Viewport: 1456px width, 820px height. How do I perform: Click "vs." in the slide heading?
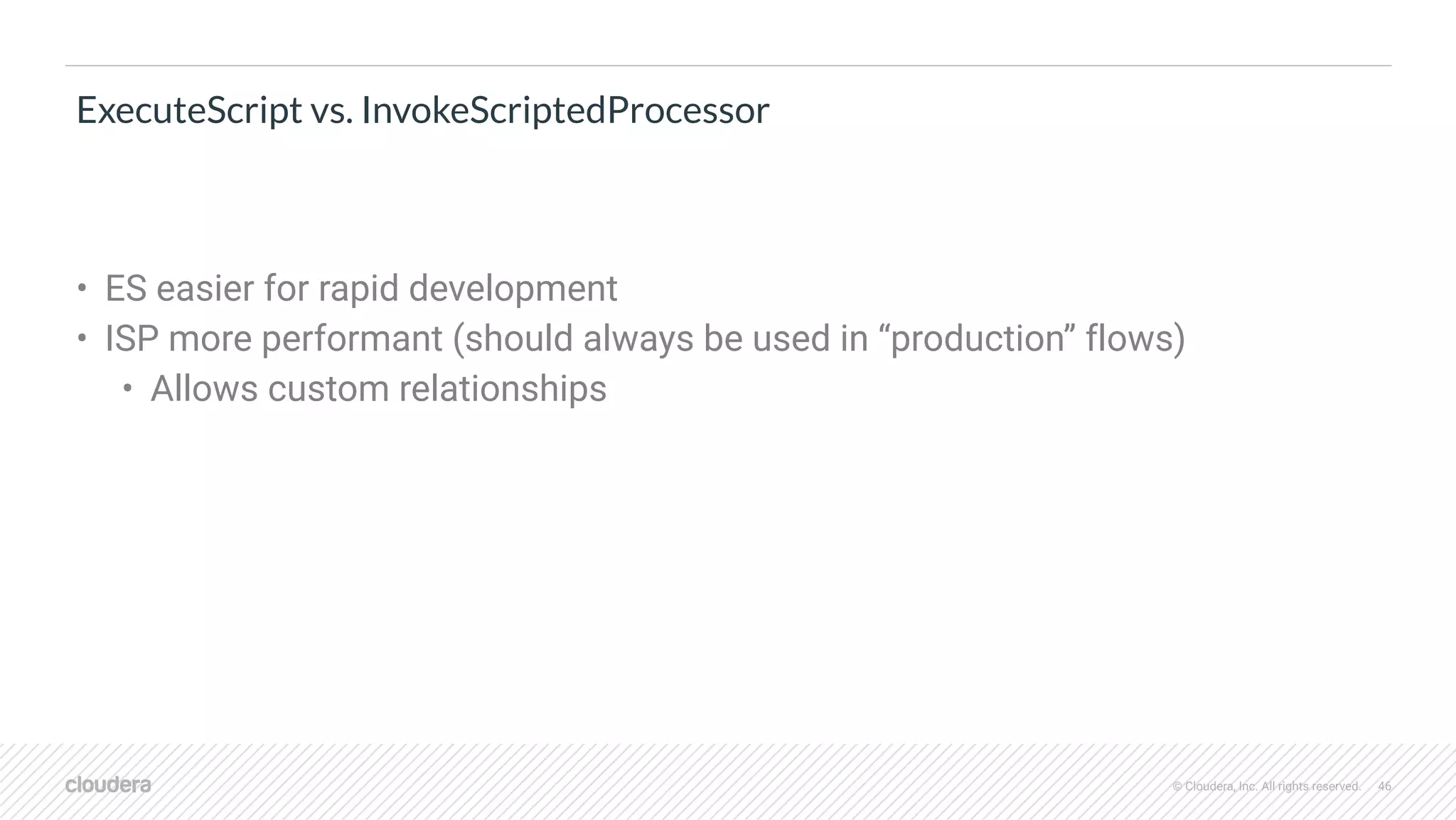[331, 114]
